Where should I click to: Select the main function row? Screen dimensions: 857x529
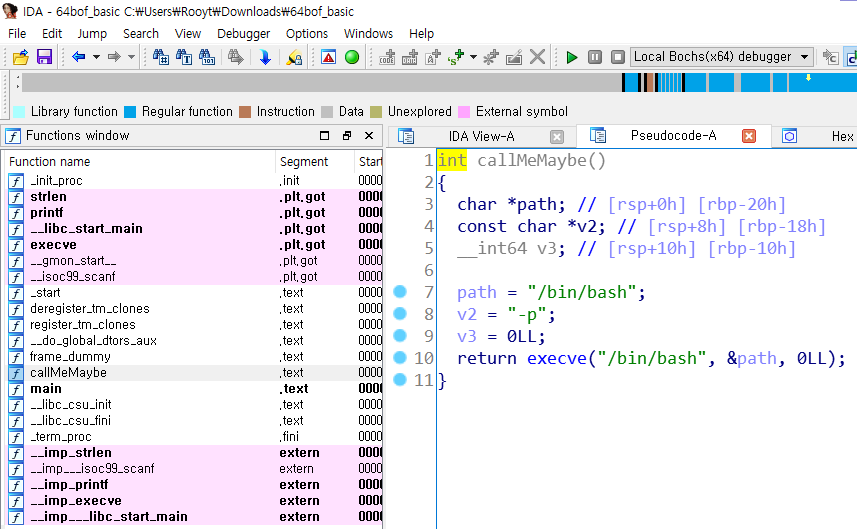click(x=195, y=389)
